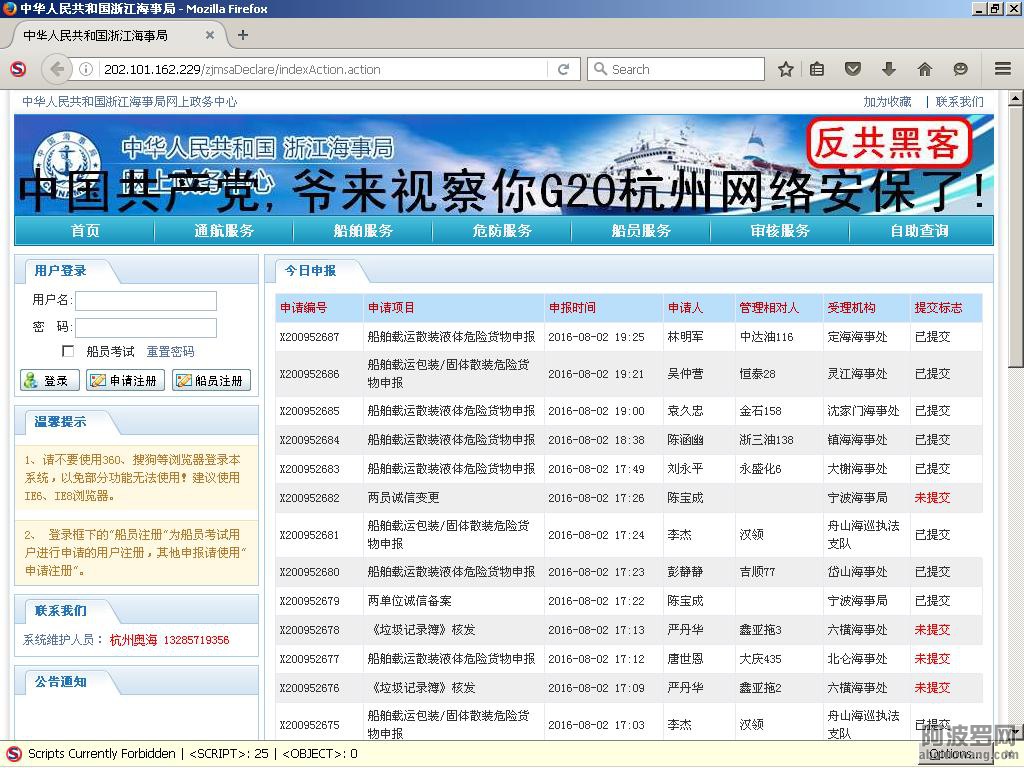Image resolution: width=1024 pixels, height=768 pixels.
Task: Reload the page with the refresh icon
Action: pyautogui.click(x=563, y=69)
